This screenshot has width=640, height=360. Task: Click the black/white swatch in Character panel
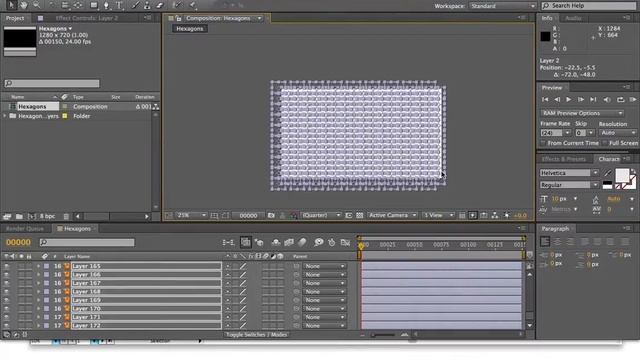pyautogui.click(x=607, y=185)
